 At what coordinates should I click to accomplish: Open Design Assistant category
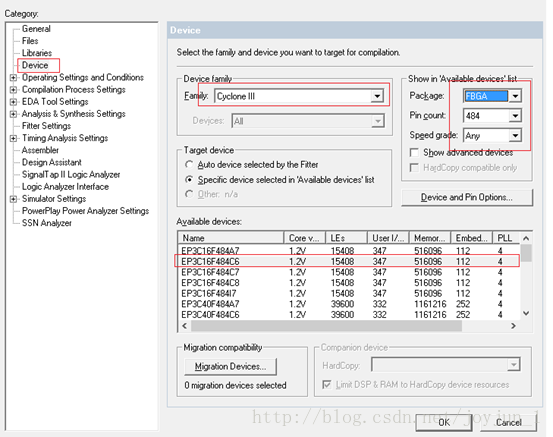coord(51,162)
